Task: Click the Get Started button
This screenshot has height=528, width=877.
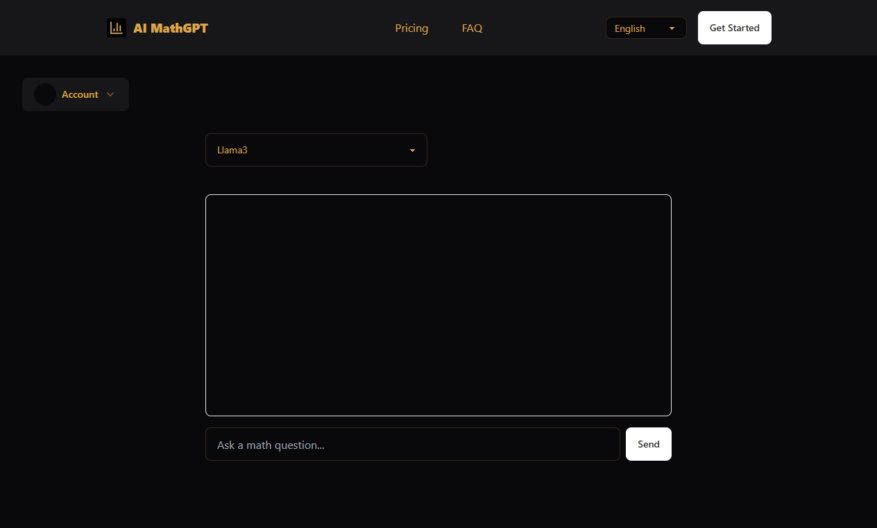Action: [734, 28]
